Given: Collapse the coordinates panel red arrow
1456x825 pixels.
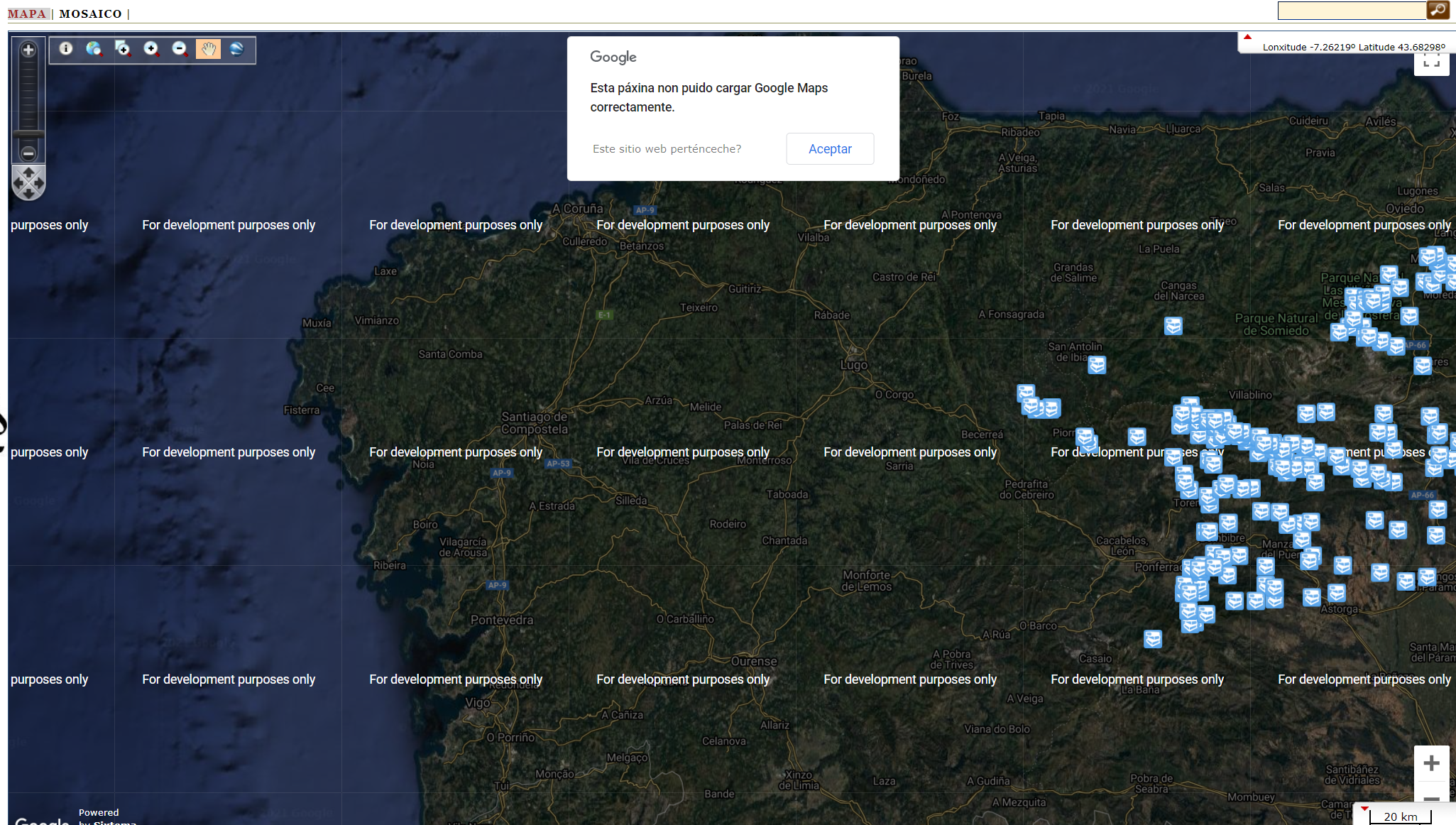Looking at the screenshot, I should pos(1247,37).
